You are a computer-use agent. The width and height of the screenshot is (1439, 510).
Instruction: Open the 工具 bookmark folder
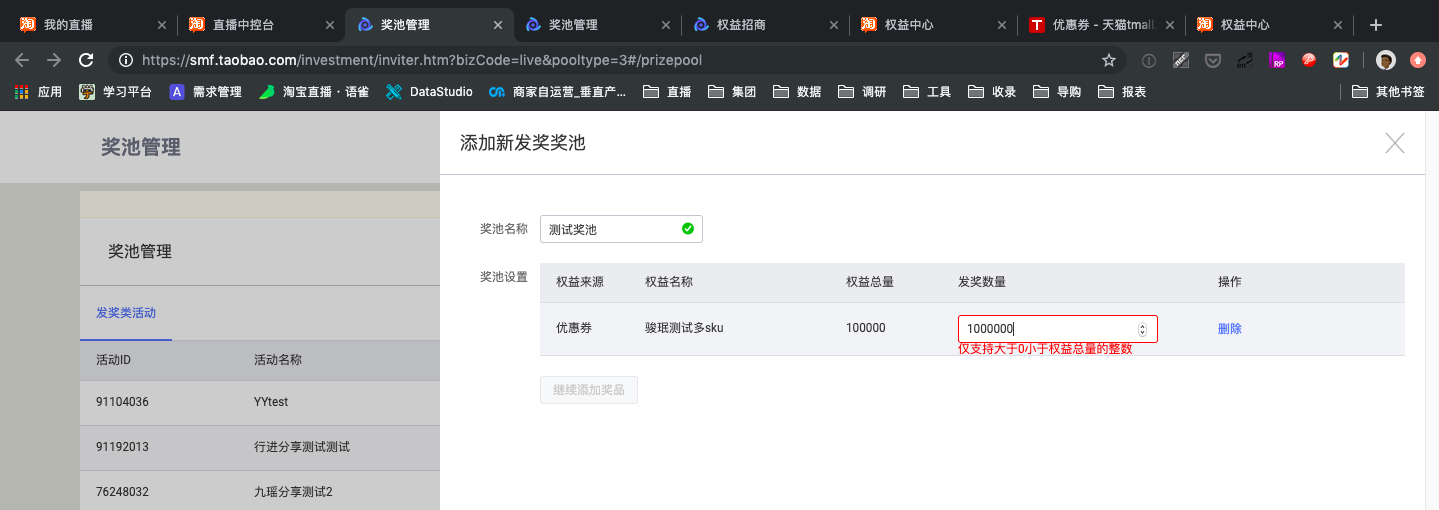[927, 92]
